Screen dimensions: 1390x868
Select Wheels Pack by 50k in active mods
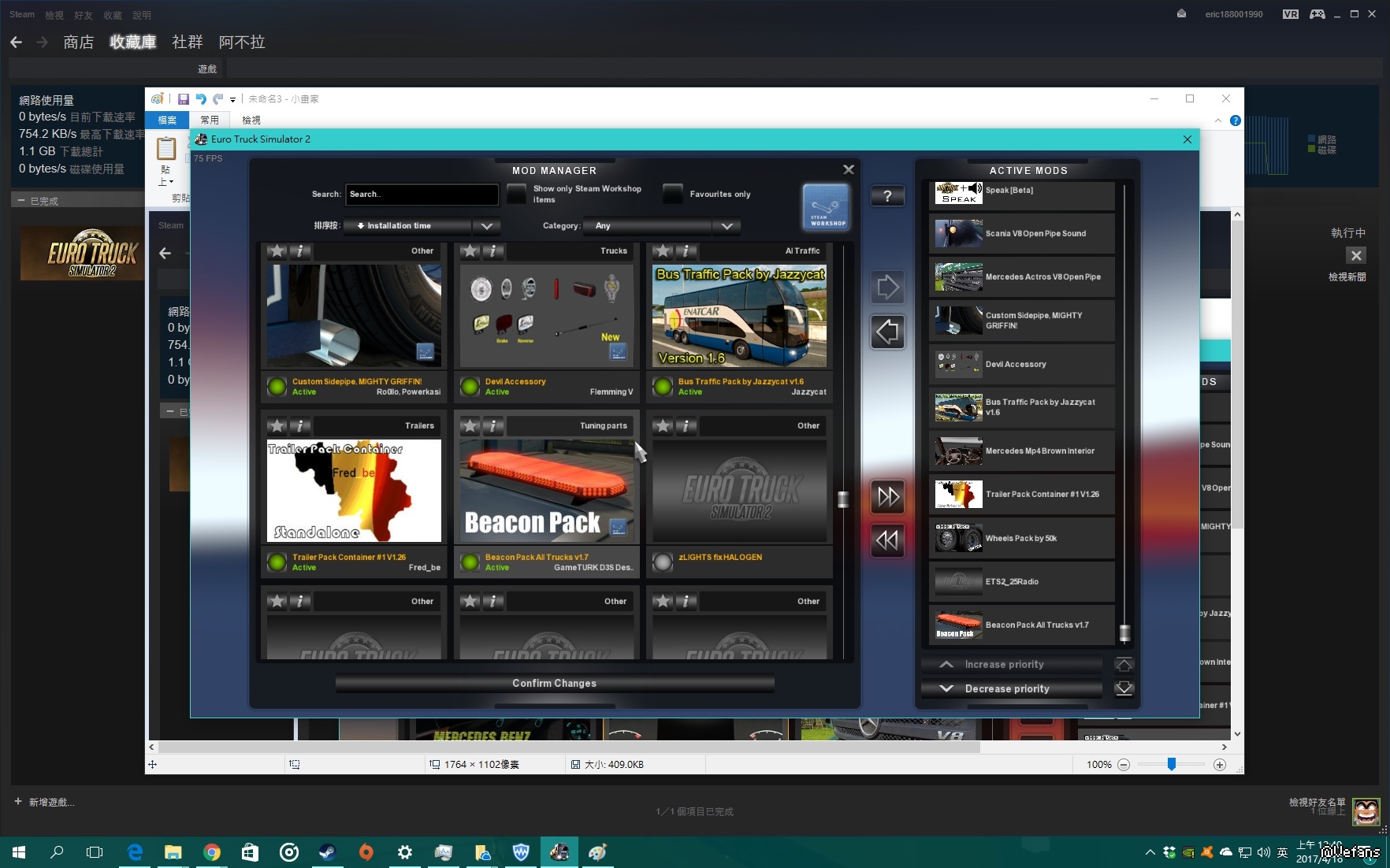[1023, 538]
